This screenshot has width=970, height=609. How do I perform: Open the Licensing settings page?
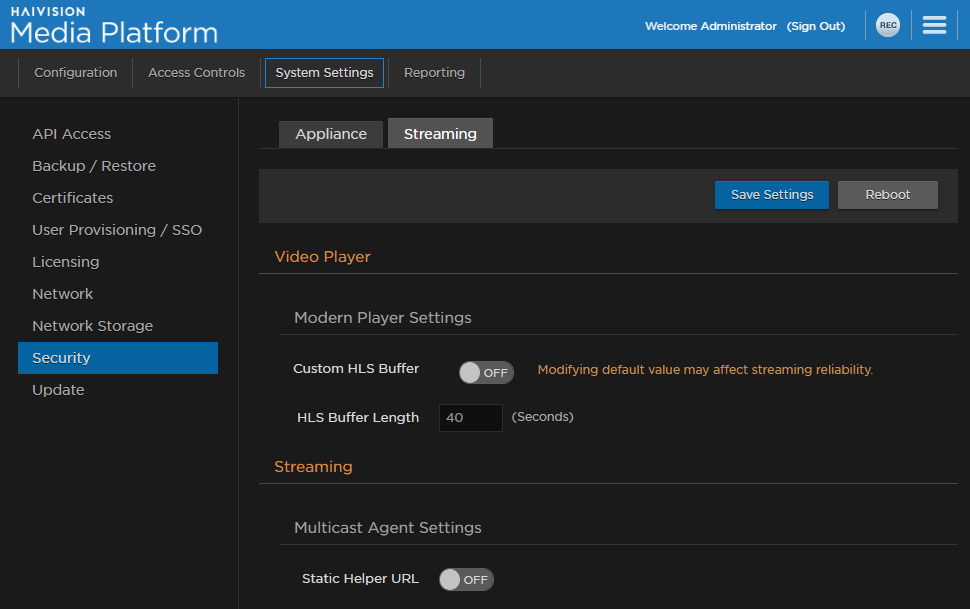[x=65, y=261]
